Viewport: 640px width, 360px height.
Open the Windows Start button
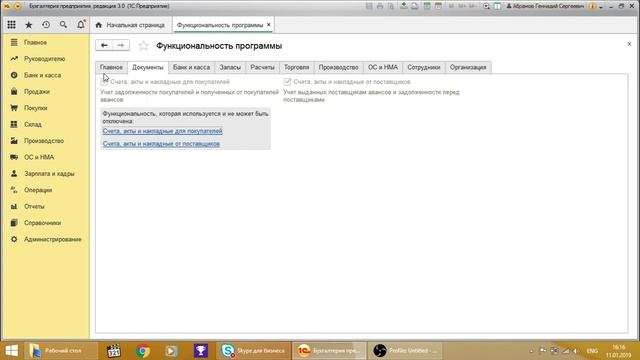[11, 351]
